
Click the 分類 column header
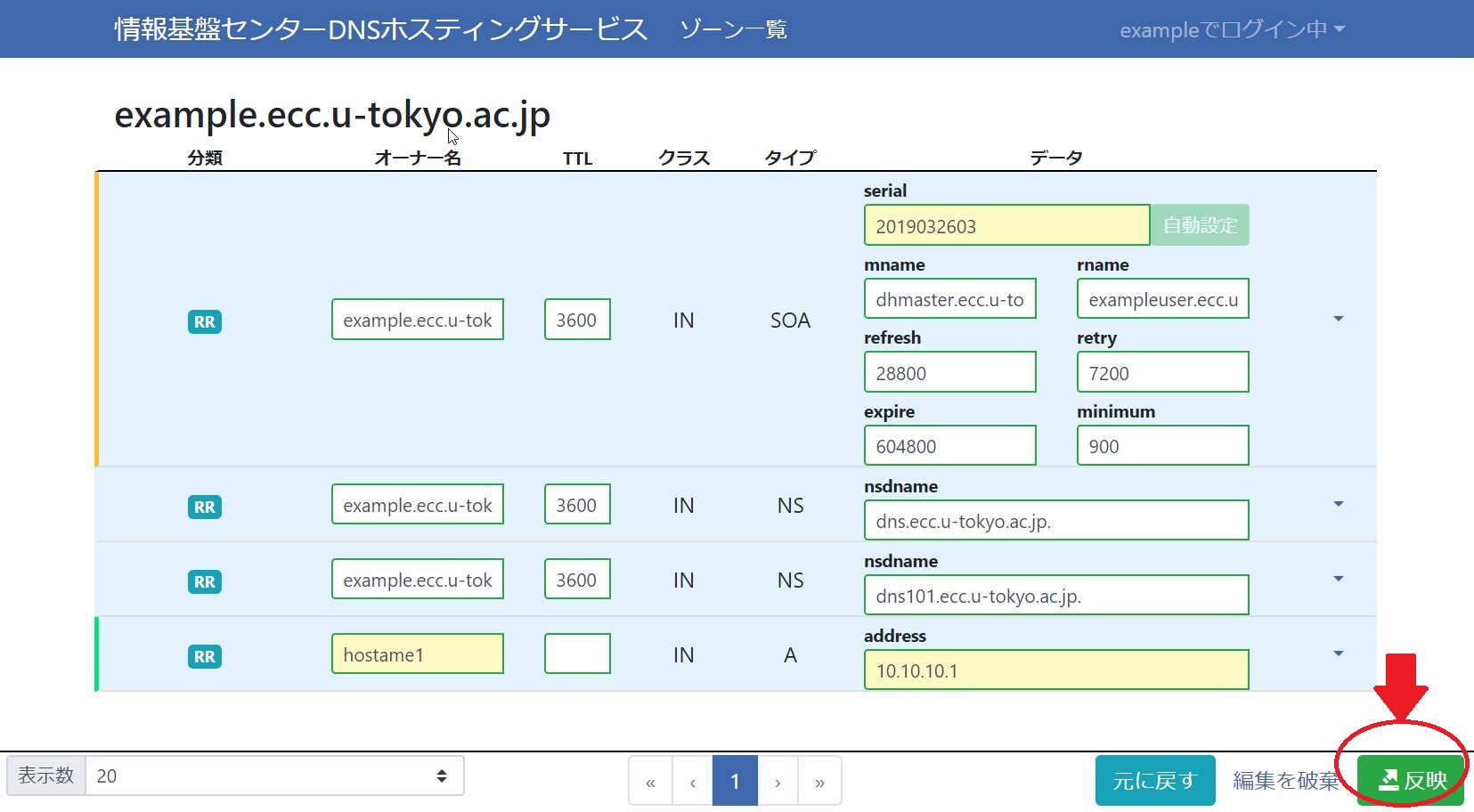[x=205, y=158]
